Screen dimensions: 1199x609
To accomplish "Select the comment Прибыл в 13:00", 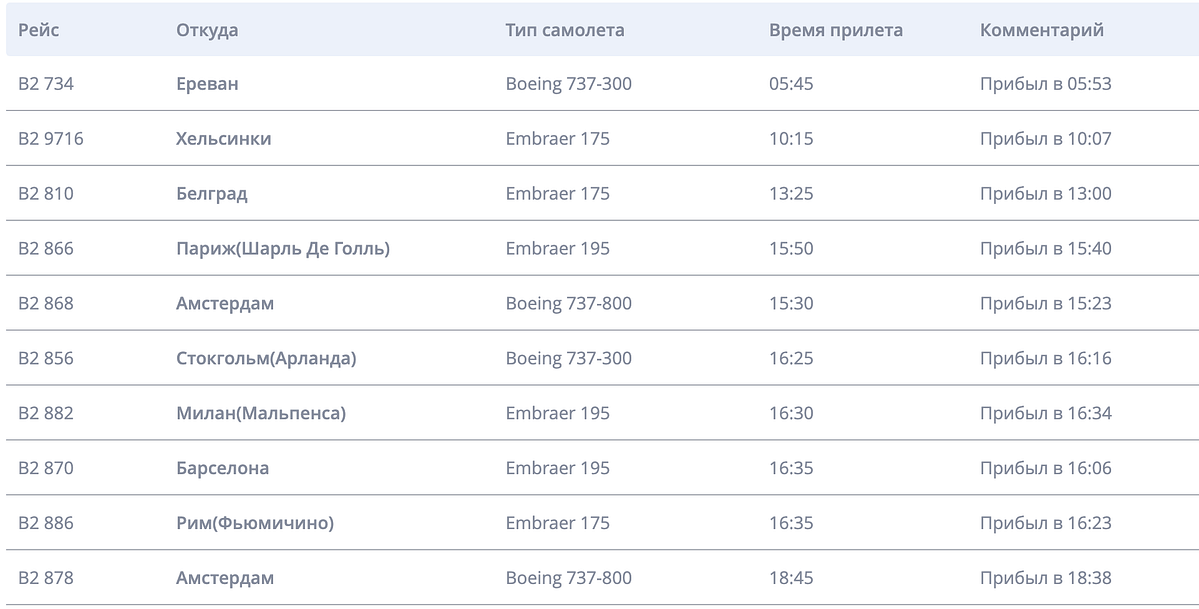I will (1046, 194).
